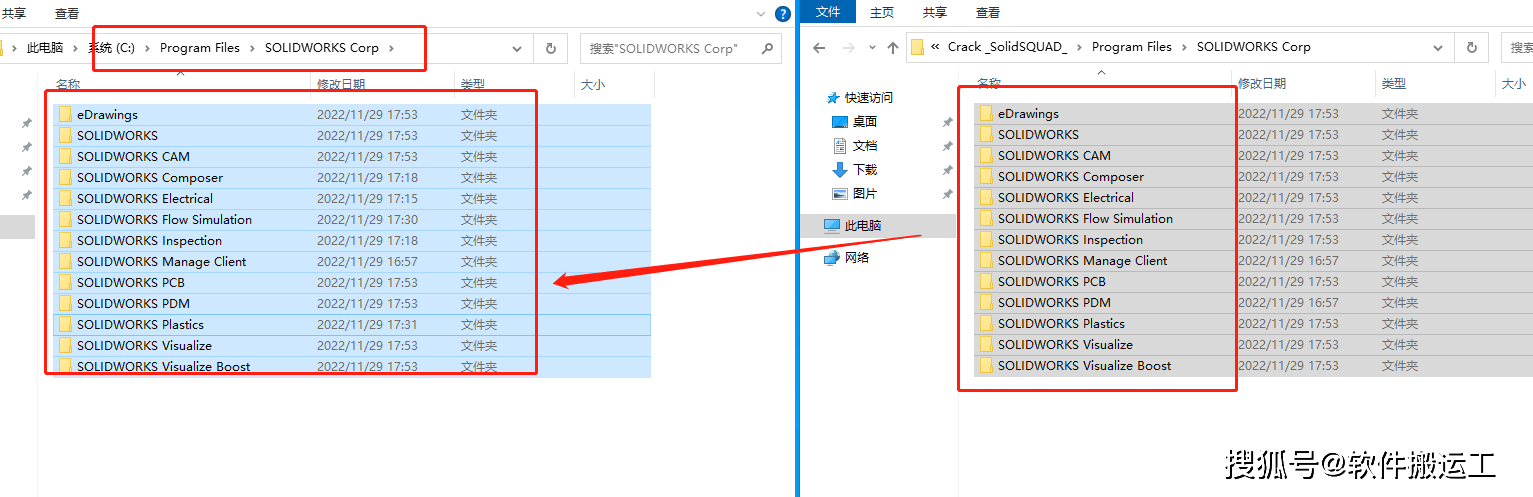
Task: Select SOLIDWORKS PDM in left window
Action: click(350, 304)
